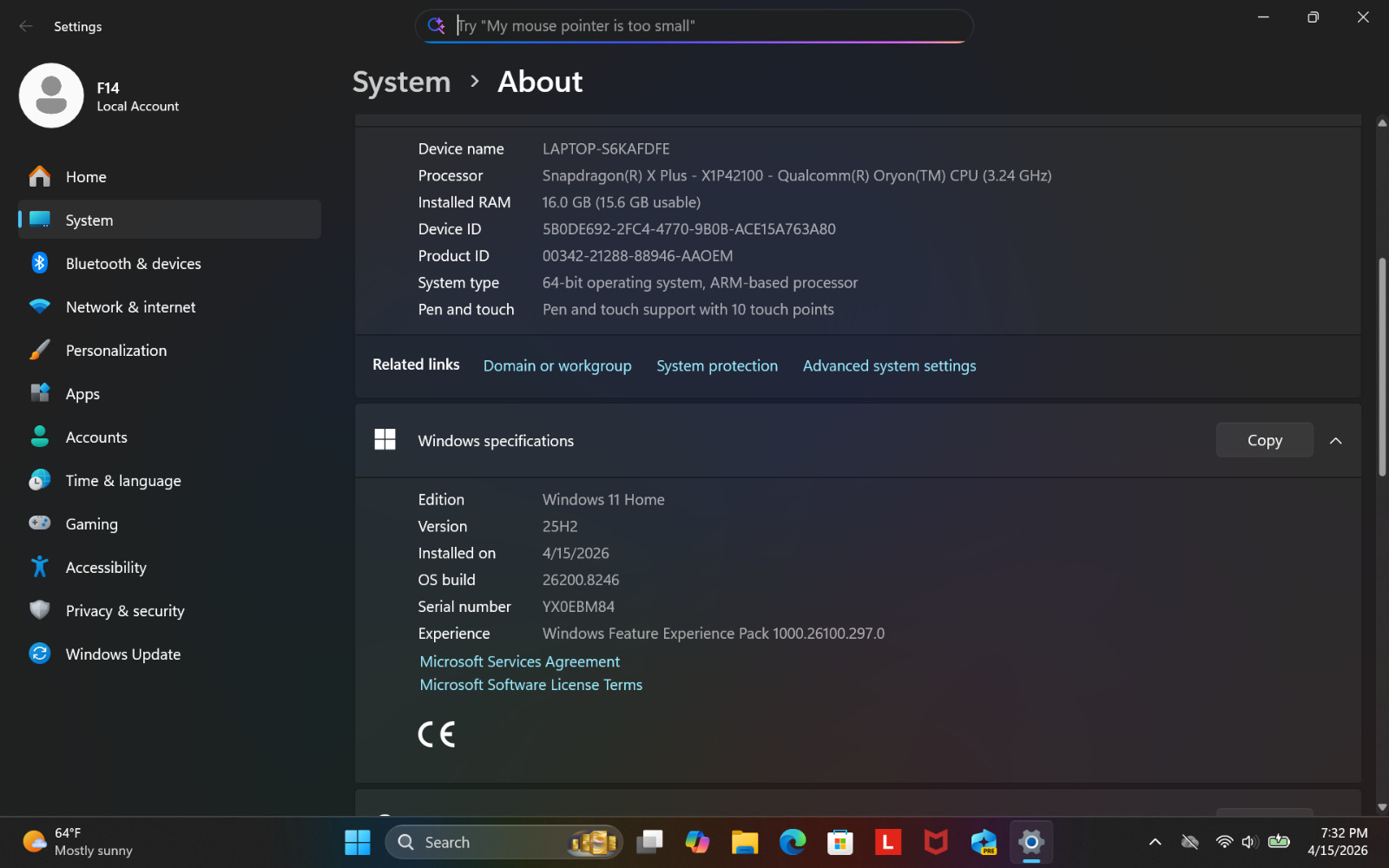This screenshot has height=868, width=1389.
Task: Open Microsoft Services Agreement link
Action: [519, 661]
